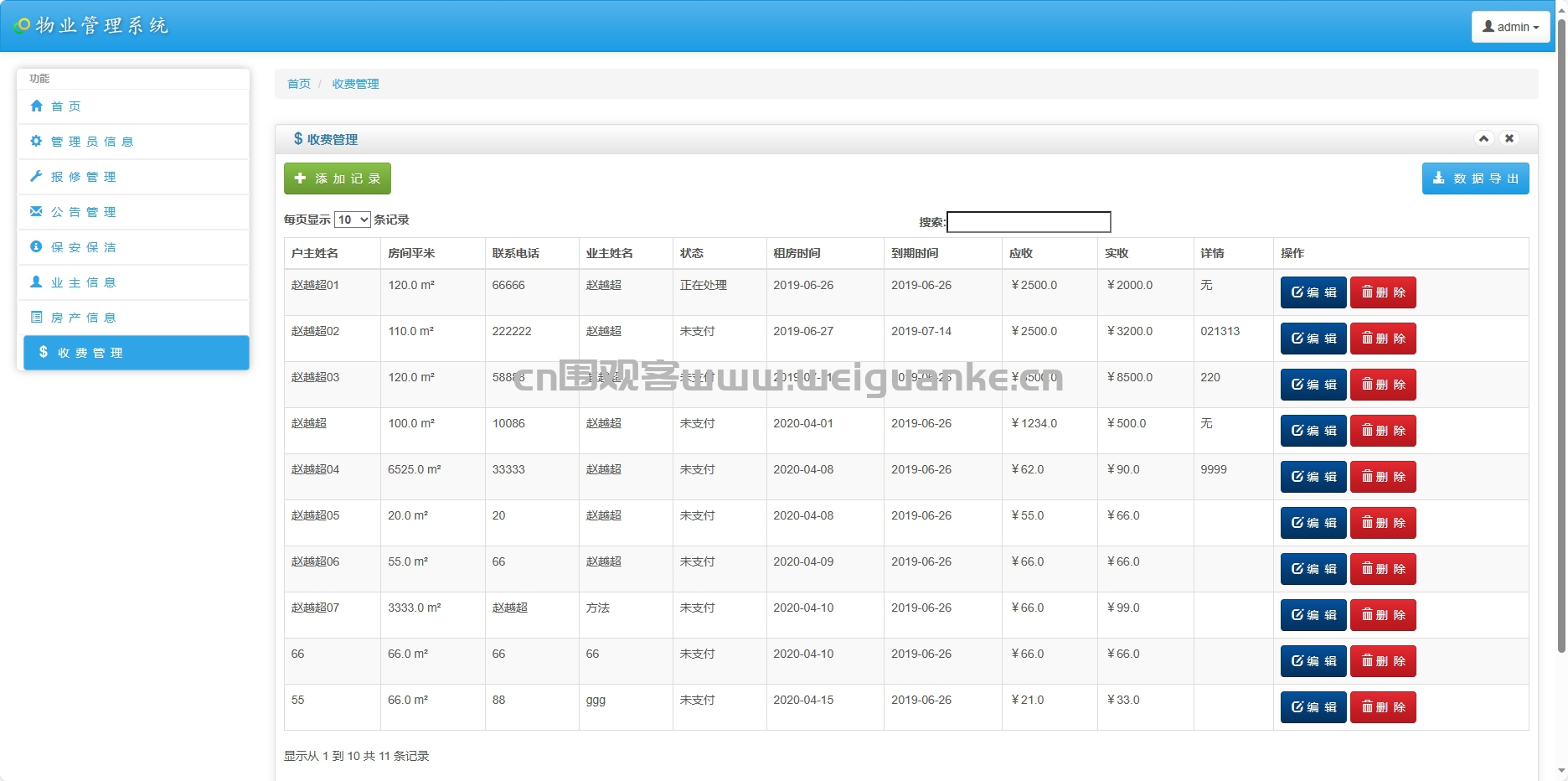Collapse the 收费管理 panel with chevron icon
Image resolution: width=1568 pixels, height=781 pixels.
[x=1483, y=138]
